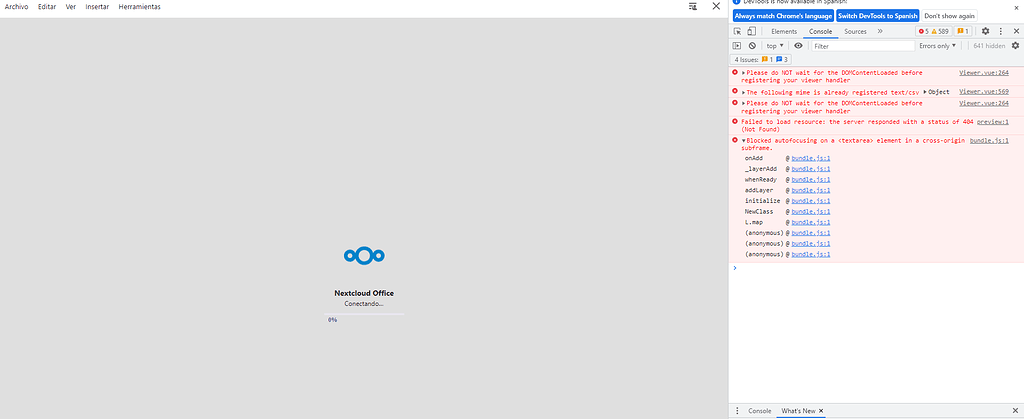
Task: Open the Editar menu
Action: click(47, 7)
